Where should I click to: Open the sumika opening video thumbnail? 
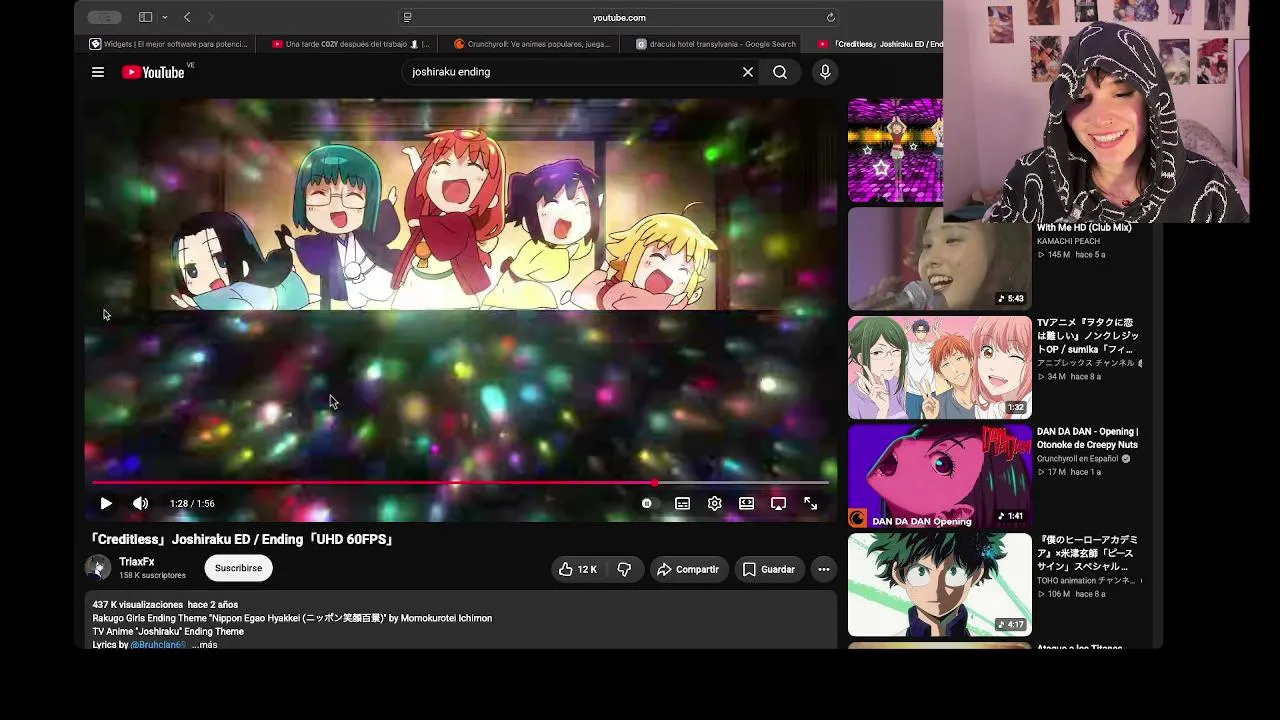point(939,368)
